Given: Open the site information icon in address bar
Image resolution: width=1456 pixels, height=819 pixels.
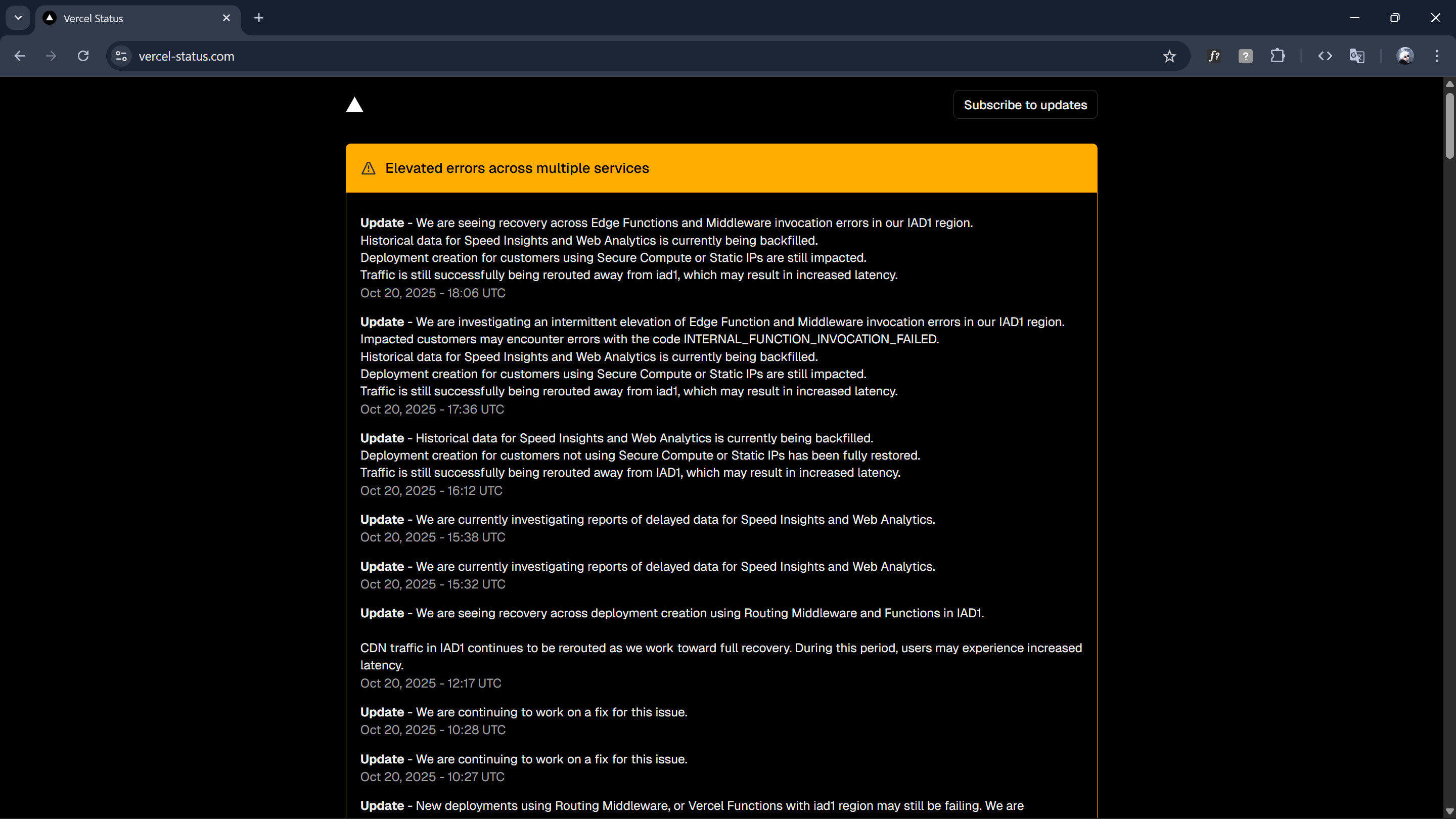Looking at the screenshot, I should coord(120,56).
